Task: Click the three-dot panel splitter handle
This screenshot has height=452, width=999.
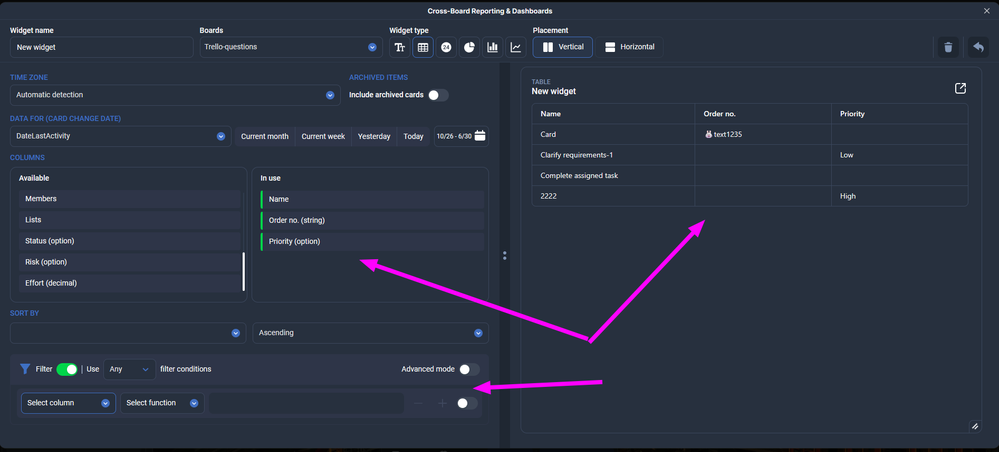Action: pyautogui.click(x=505, y=255)
